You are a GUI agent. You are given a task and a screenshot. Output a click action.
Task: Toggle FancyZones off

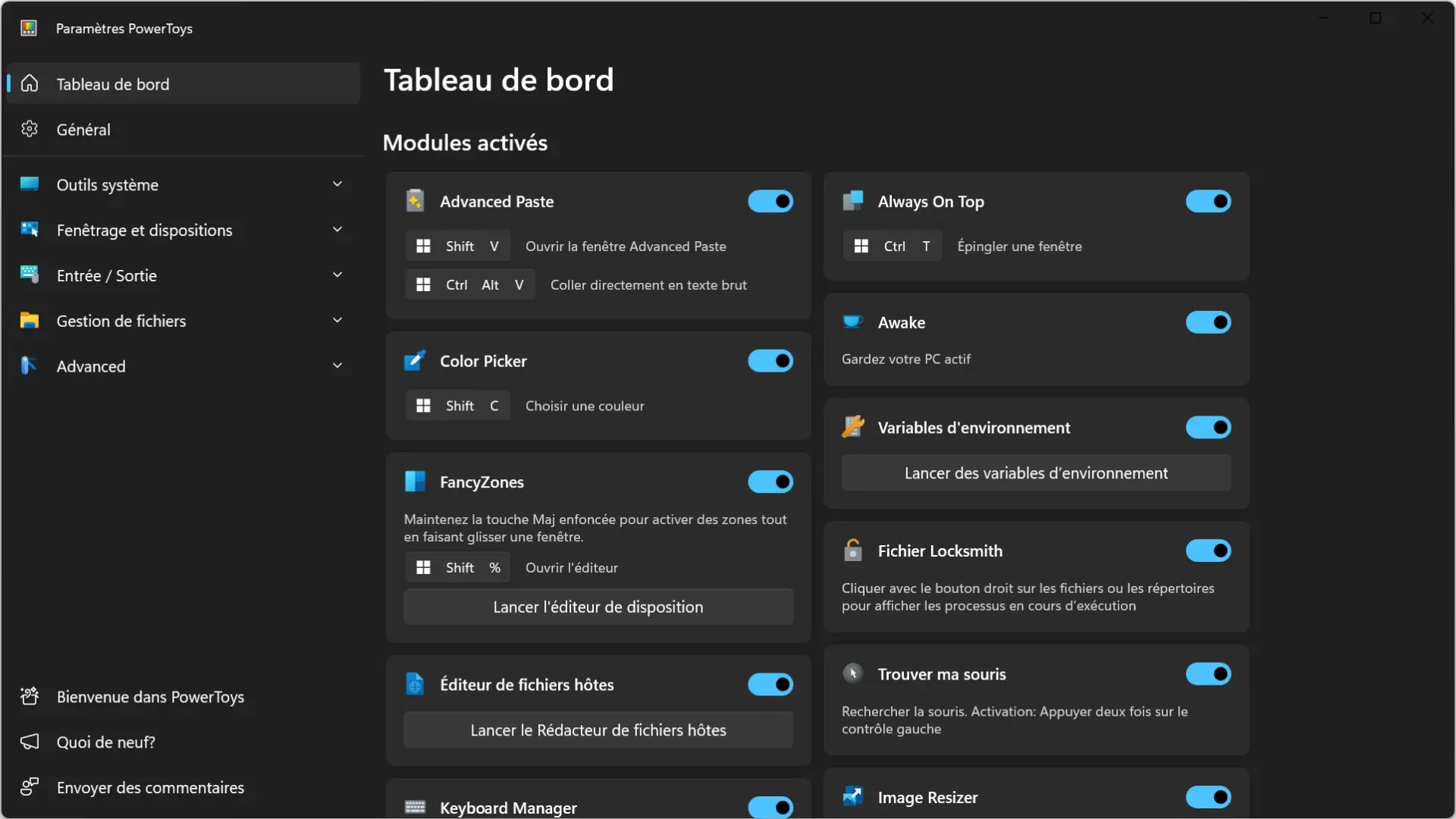point(770,482)
